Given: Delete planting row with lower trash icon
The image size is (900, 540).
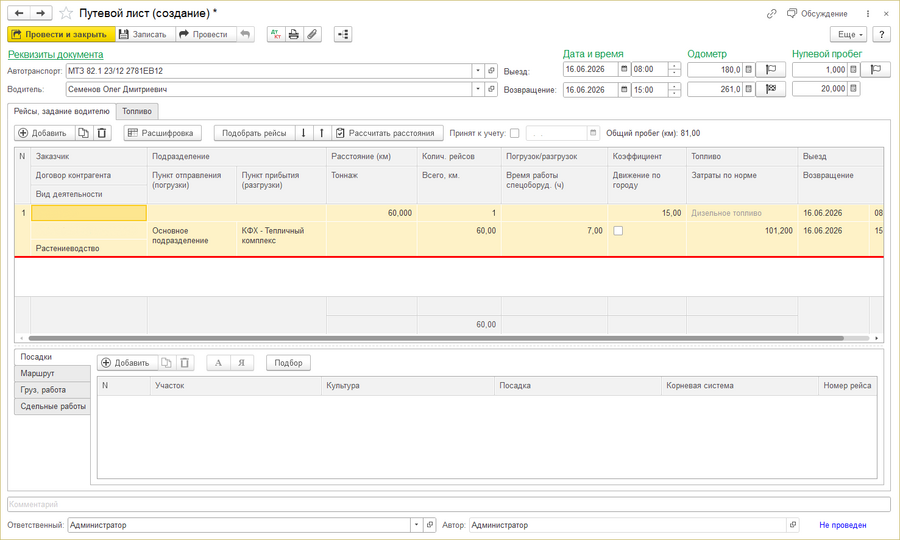Looking at the screenshot, I should (x=184, y=363).
